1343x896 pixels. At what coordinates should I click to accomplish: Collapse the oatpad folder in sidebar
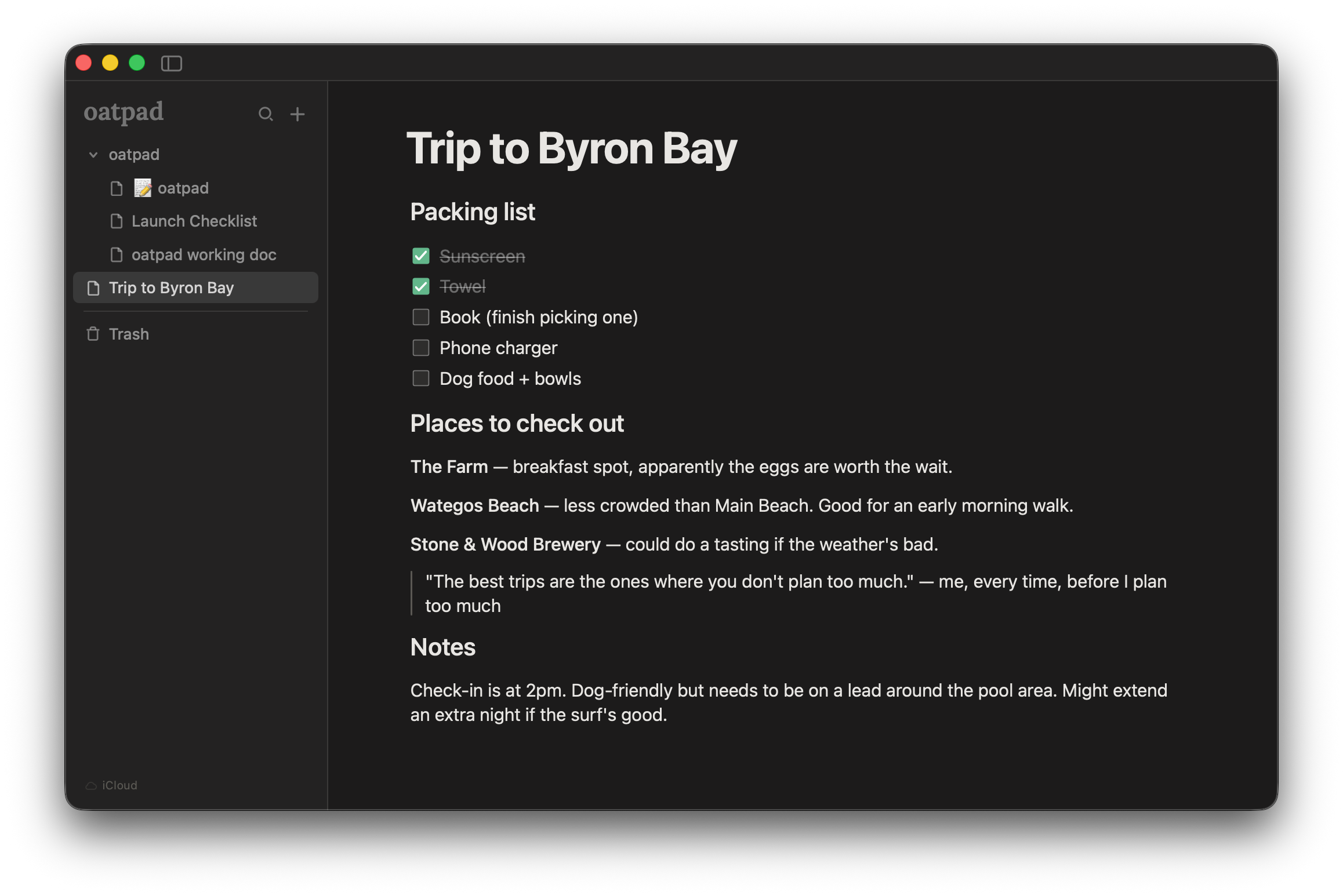[x=93, y=154]
